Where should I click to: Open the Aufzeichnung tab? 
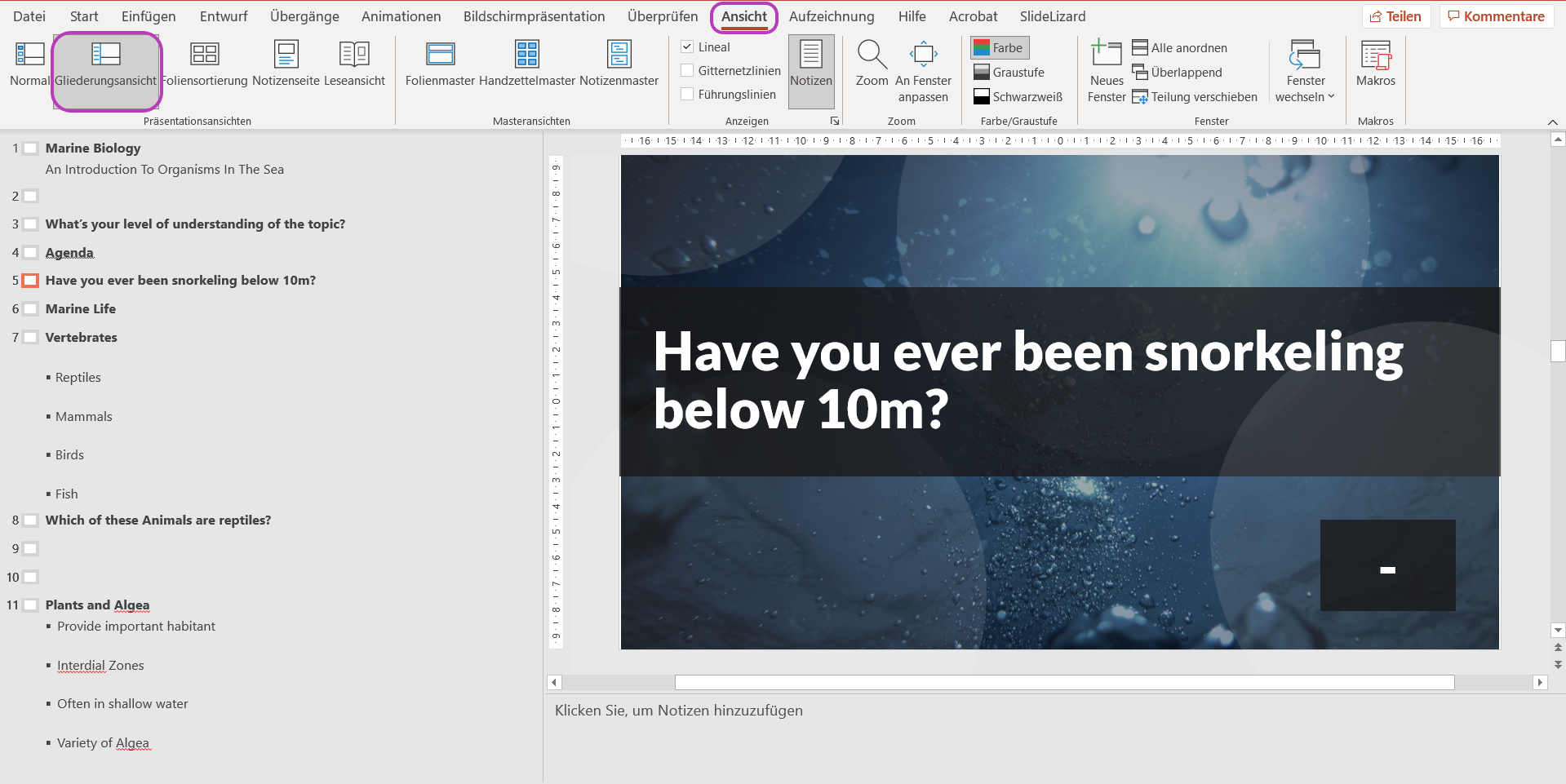[831, 16]
